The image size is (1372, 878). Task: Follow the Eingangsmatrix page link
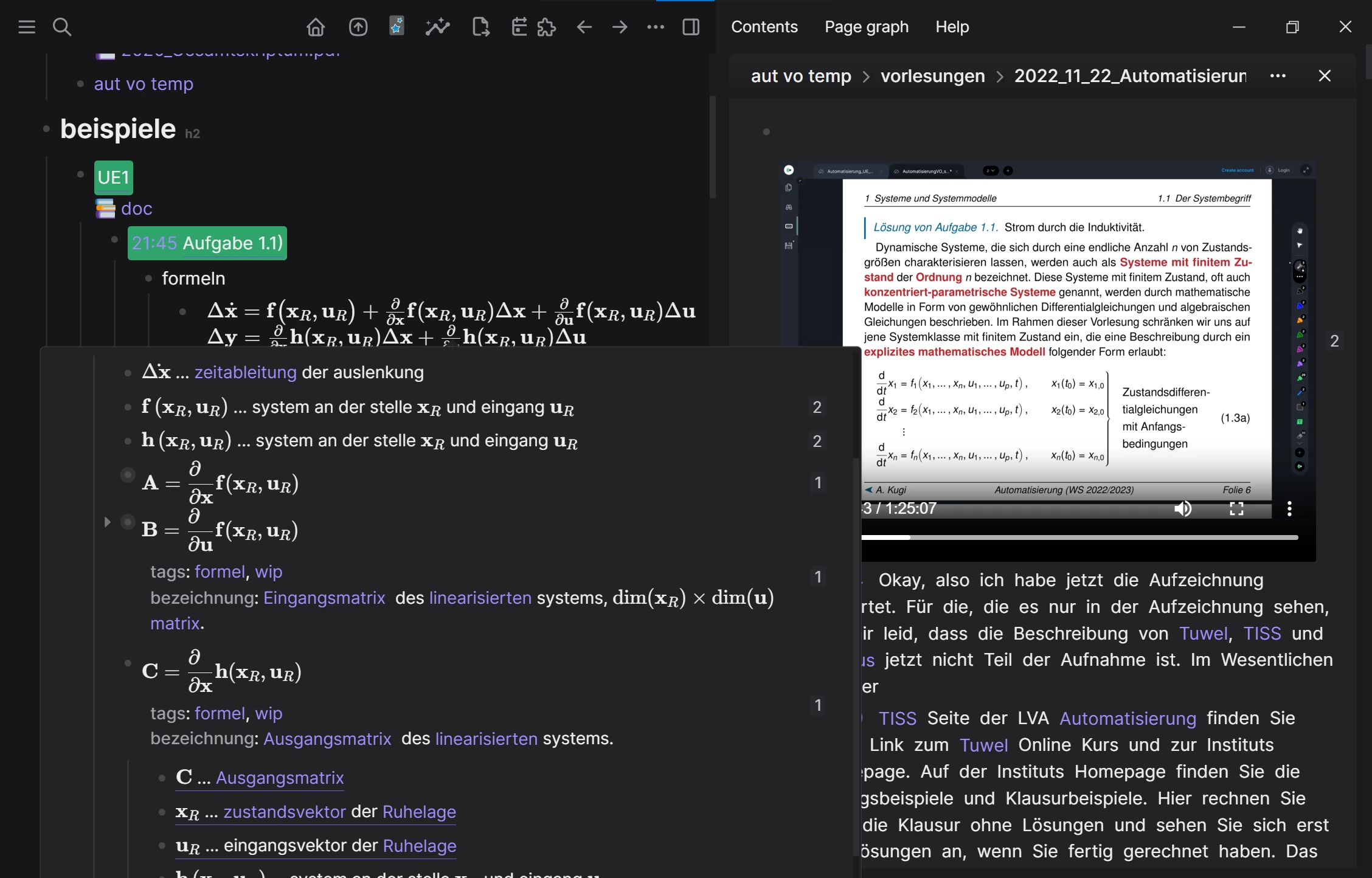pos(324,598)
